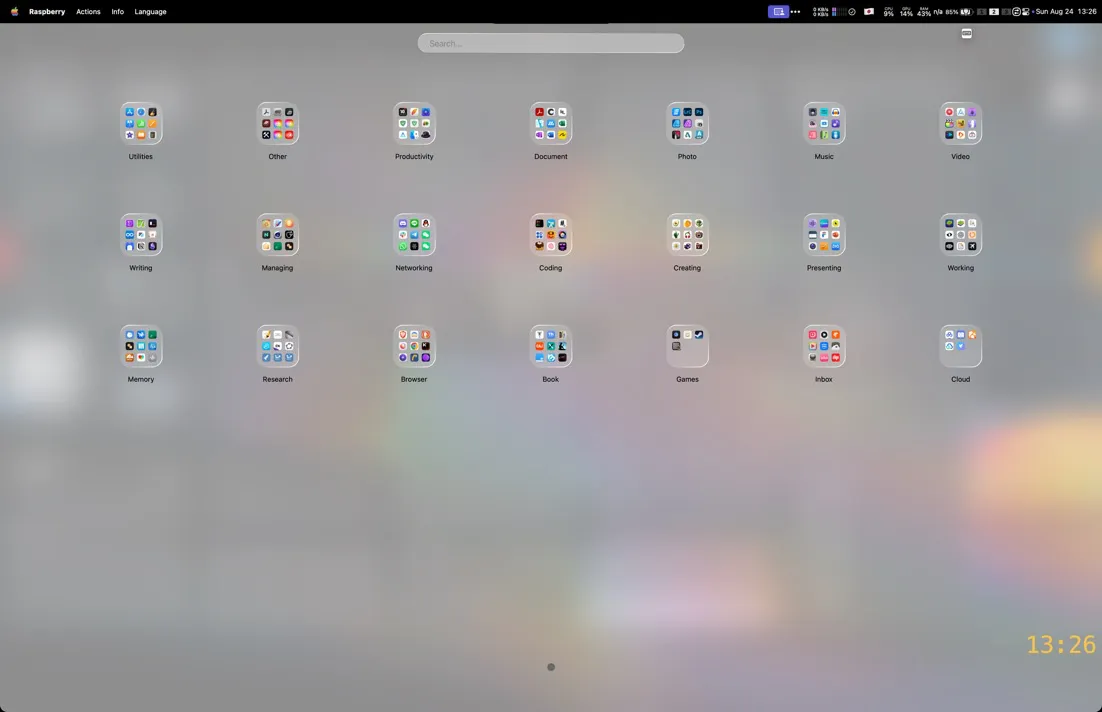Open the Networking folder
This screenshot has width=1102, height=712.
tap(414, 235)
